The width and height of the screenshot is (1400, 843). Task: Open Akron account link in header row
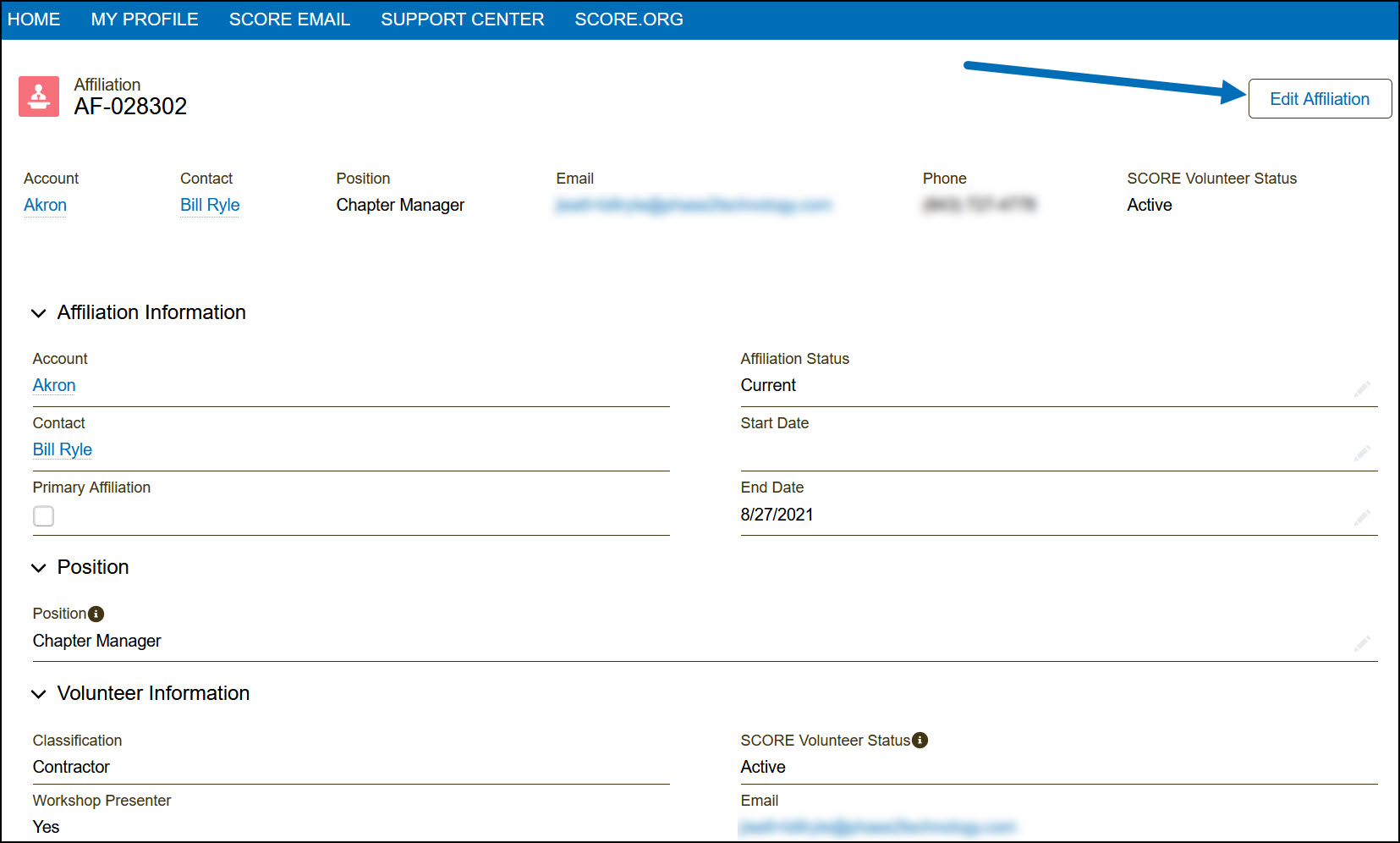point(45,205)
